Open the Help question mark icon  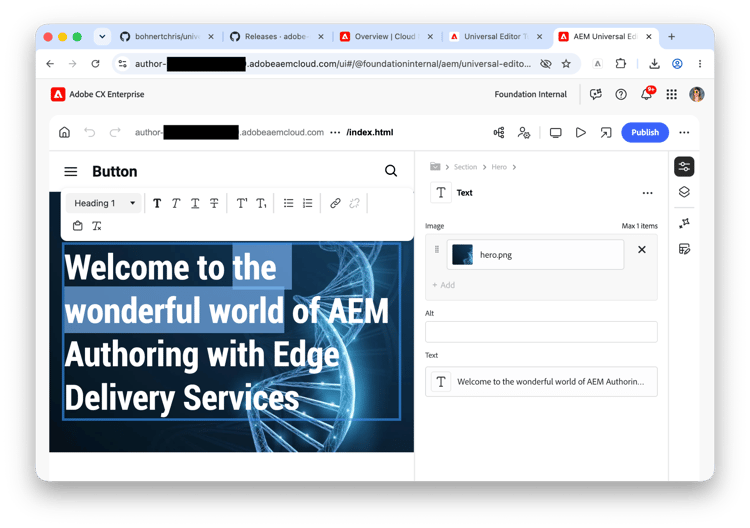click(x=621, y=94)
